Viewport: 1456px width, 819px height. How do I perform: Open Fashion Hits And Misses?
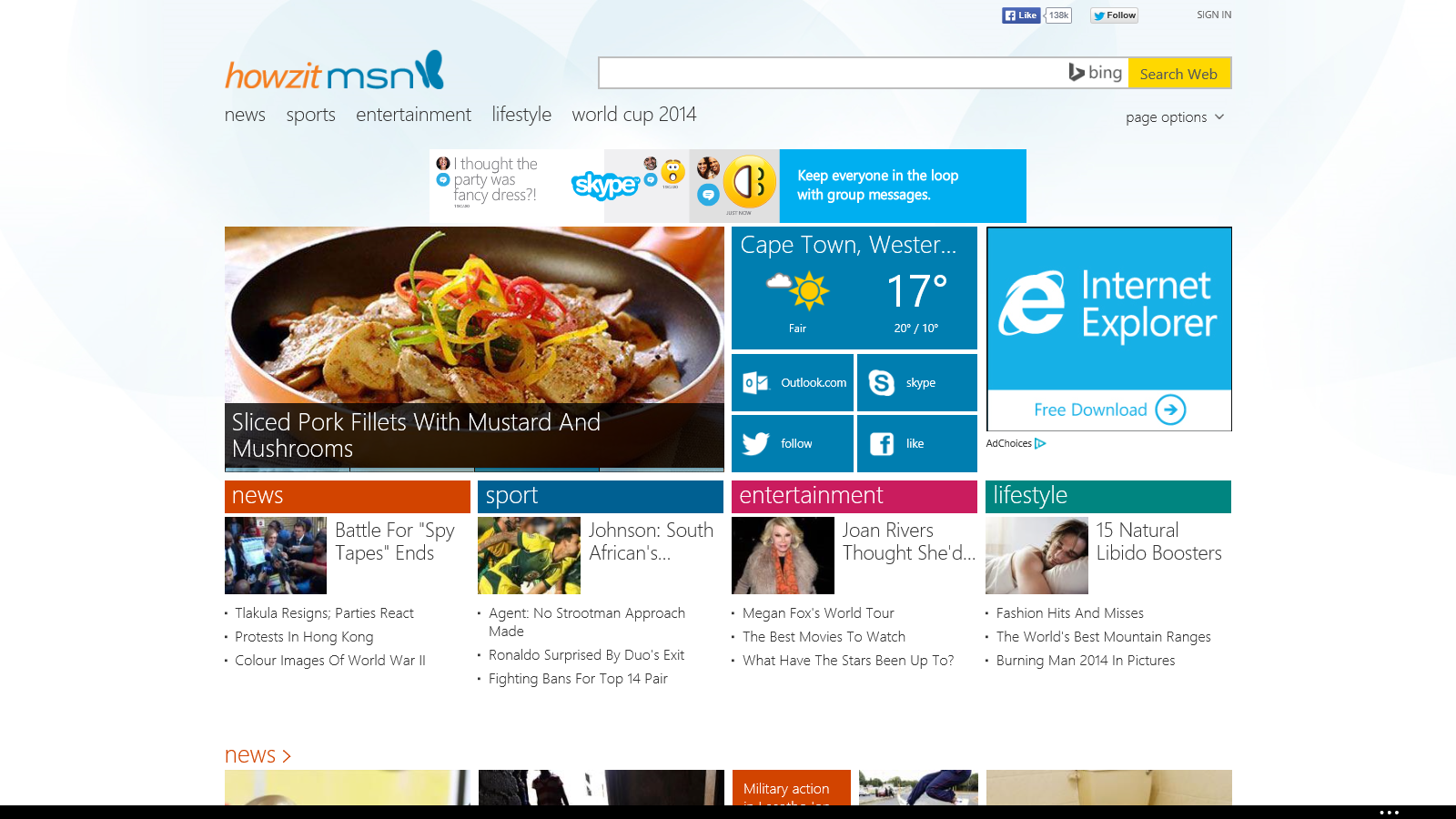1070,613
